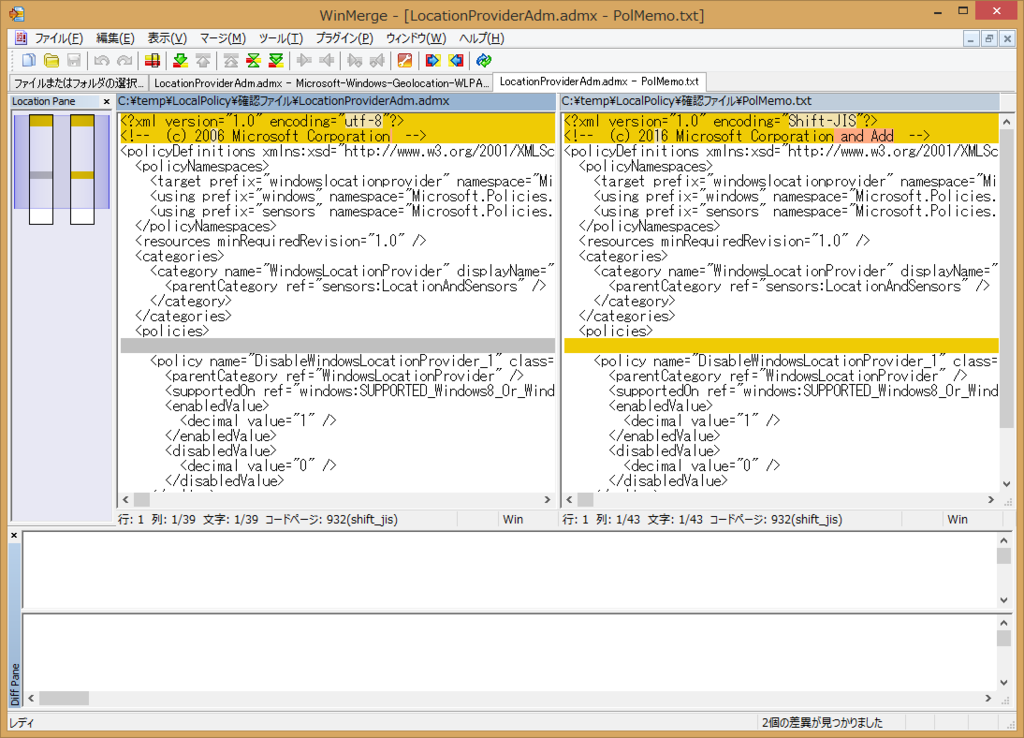
Task: Click right pane vertical scrollbar down arrow
Action: coord(1006,484)
